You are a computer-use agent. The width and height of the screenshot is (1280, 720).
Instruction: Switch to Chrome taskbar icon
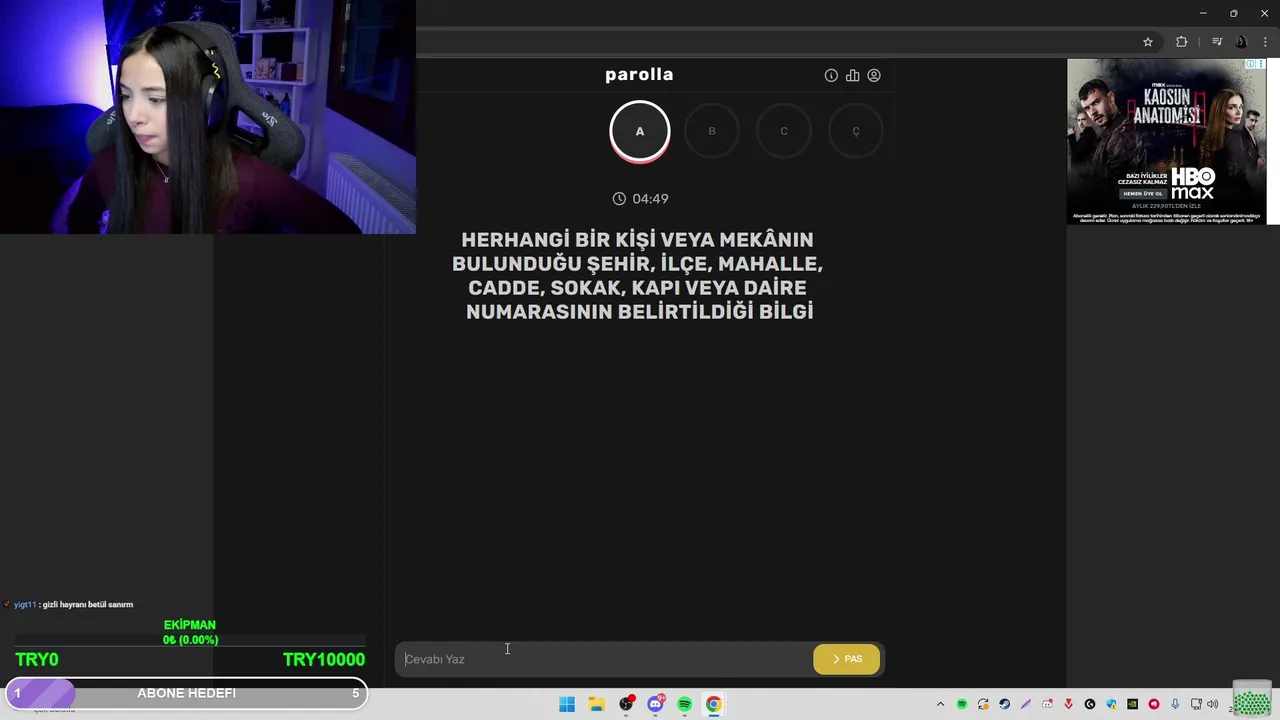pyautogui.click(x=713, y=704)
